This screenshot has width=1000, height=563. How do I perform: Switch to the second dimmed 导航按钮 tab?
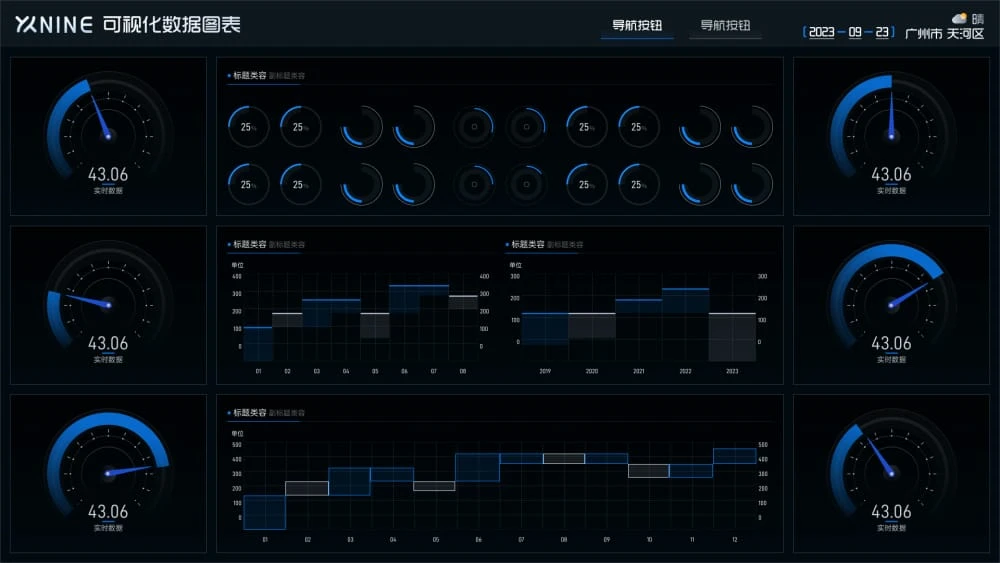(x=725, y=26)
